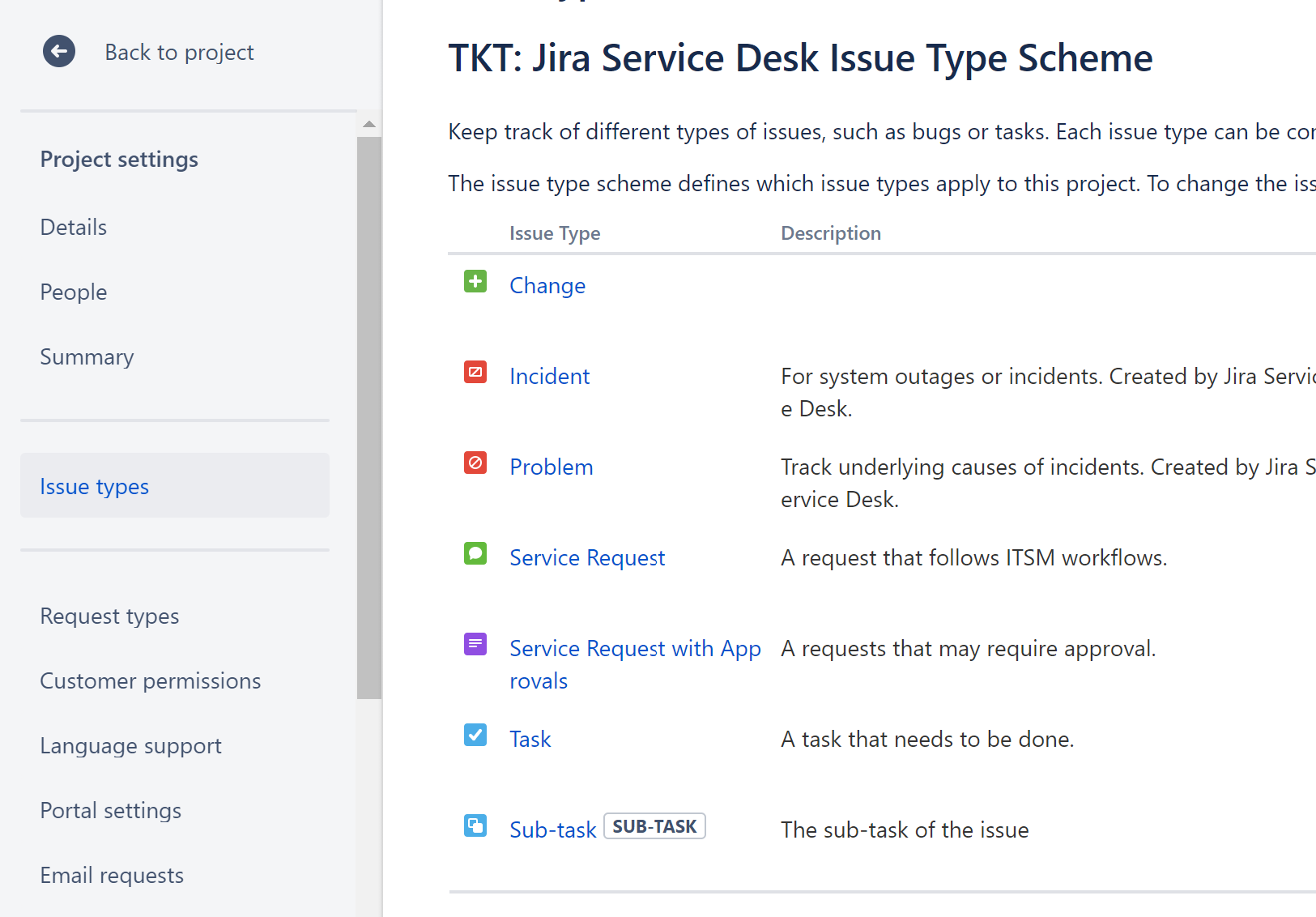The width and height of the screenshot is (1316, 917).
Task: Click the green Service Request speech-bubble icon
Action: click(x=475, y=554)
